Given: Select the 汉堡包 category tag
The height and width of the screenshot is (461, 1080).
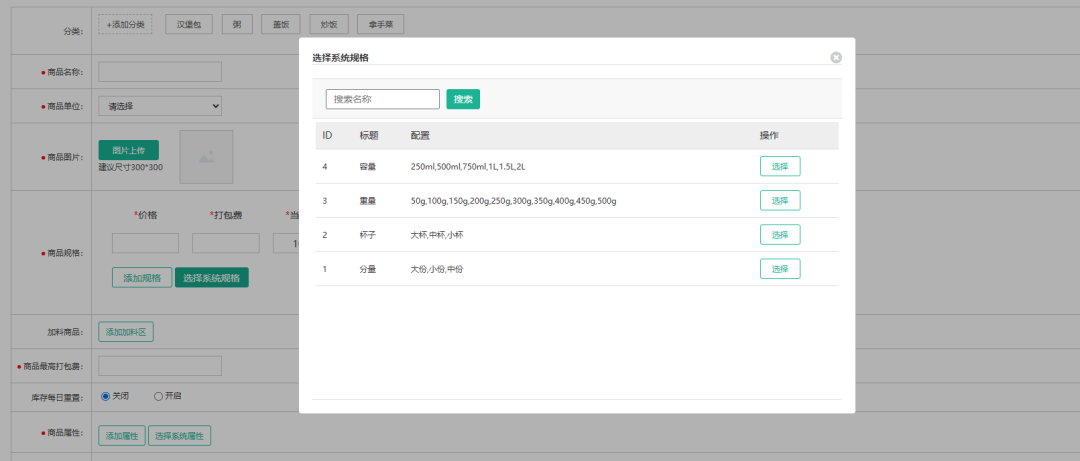Looking at the screenshot, I should click(x=189, y=24).
